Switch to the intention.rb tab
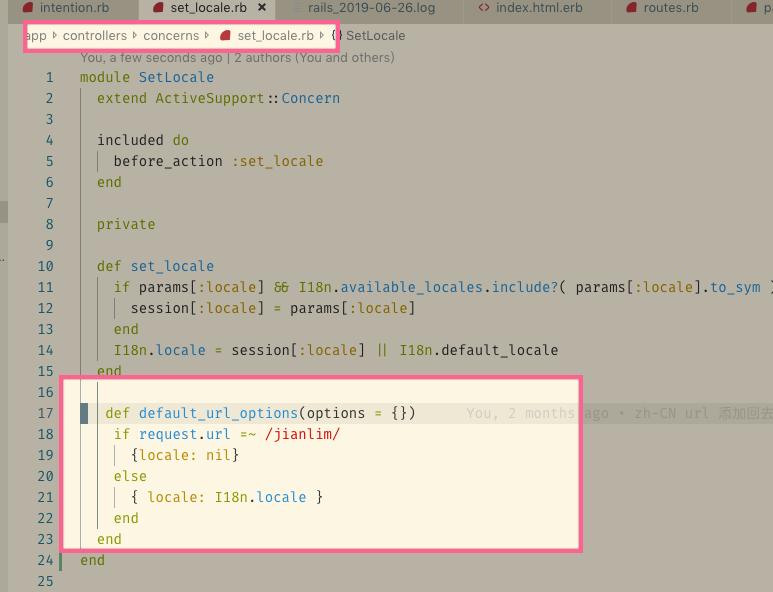 tap(67, 8)
